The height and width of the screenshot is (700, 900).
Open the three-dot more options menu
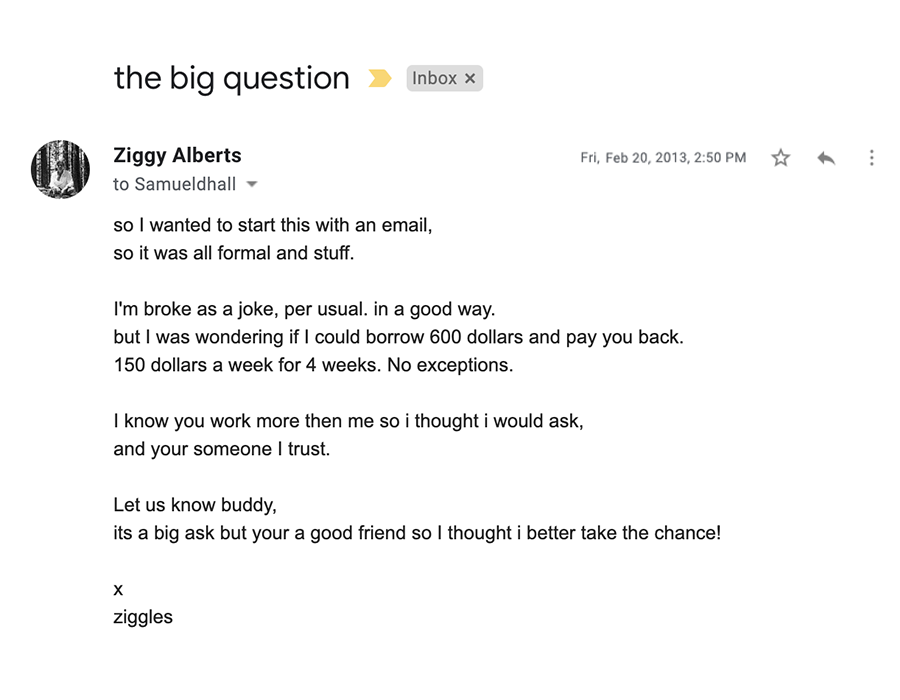point(871,158)
